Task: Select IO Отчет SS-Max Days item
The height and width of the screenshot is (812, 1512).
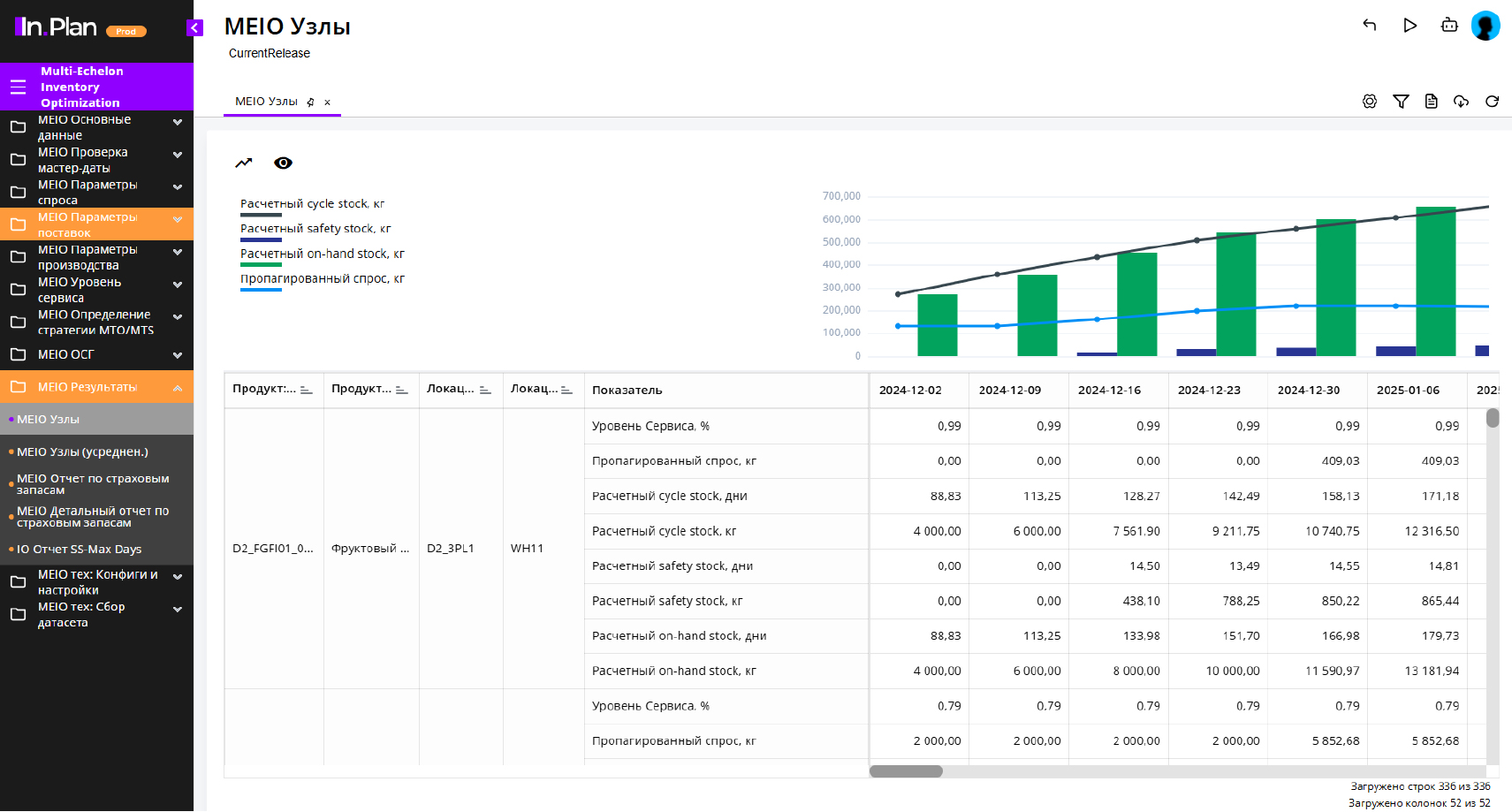Action: pyautogui.click(x=79, y=549)
